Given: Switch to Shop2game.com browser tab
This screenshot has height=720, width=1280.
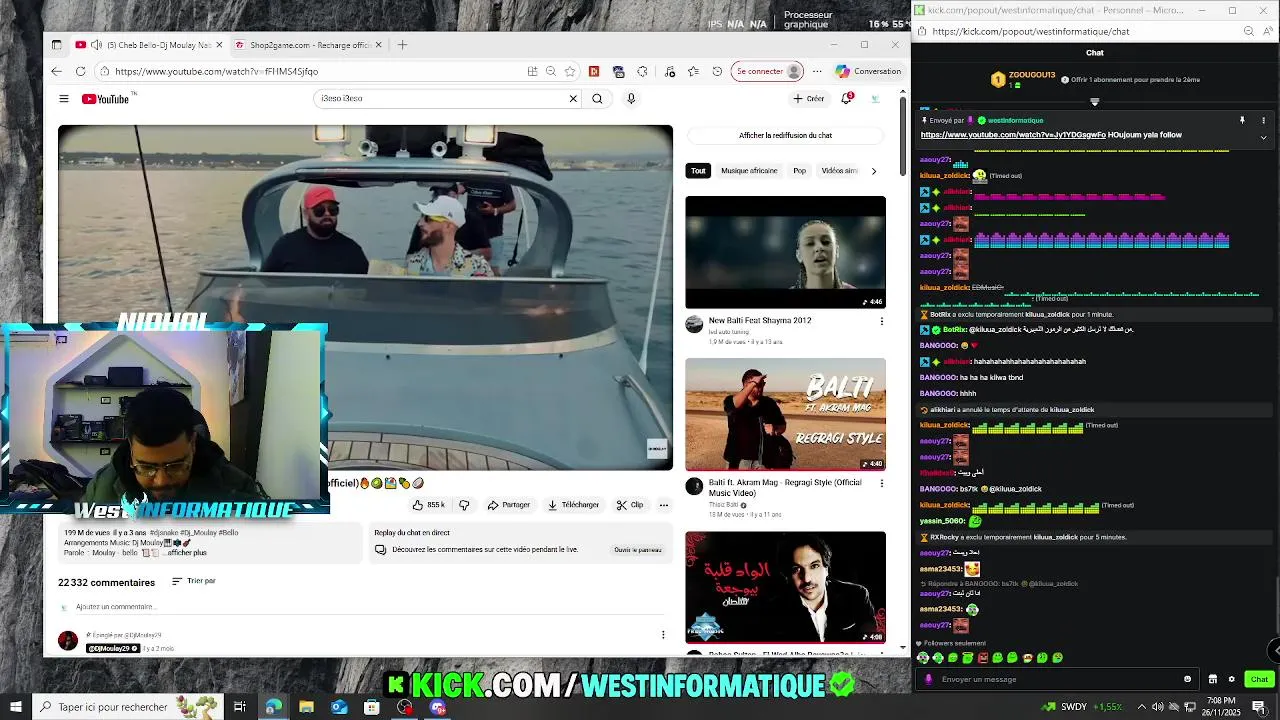Looking at the screenshot, I should click(x=309, y=45).
